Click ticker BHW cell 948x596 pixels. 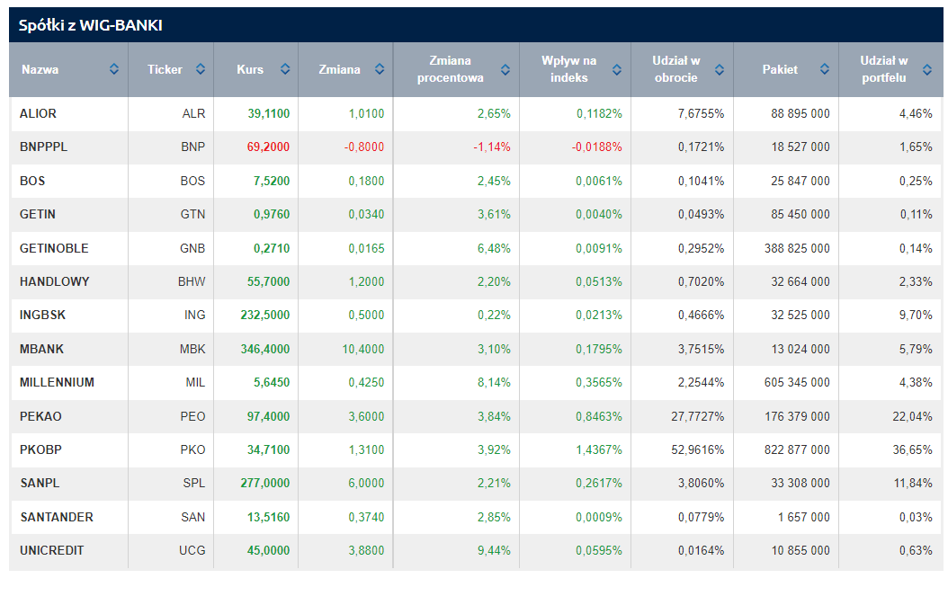coord(192,282)
